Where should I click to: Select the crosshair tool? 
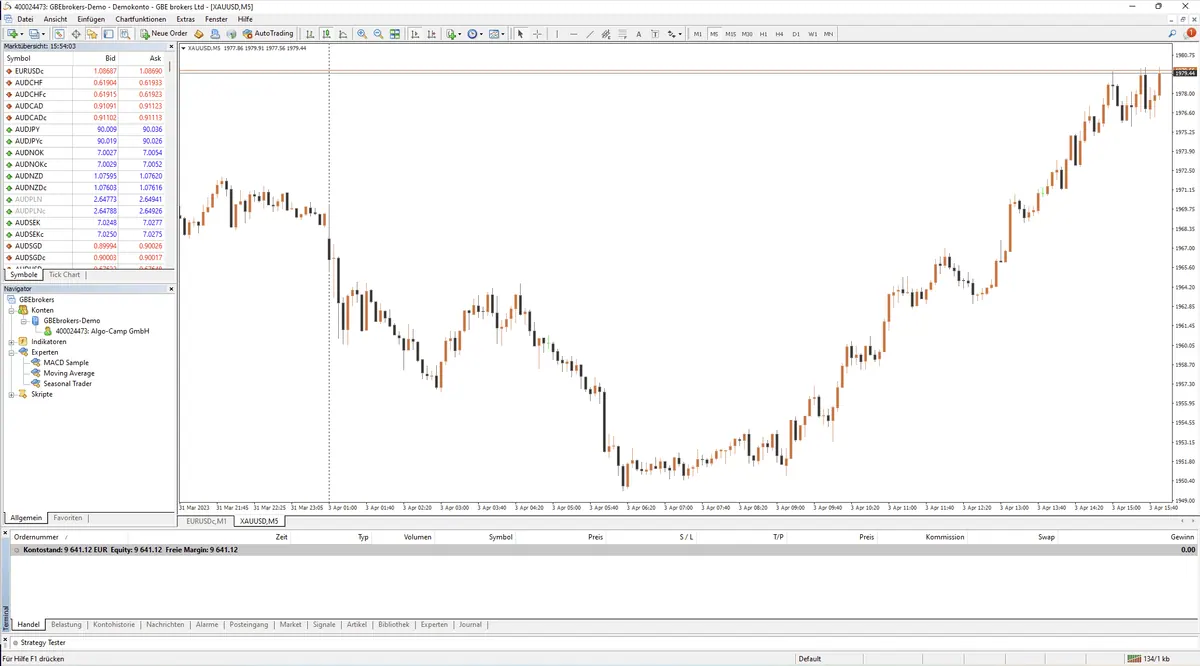538,33
